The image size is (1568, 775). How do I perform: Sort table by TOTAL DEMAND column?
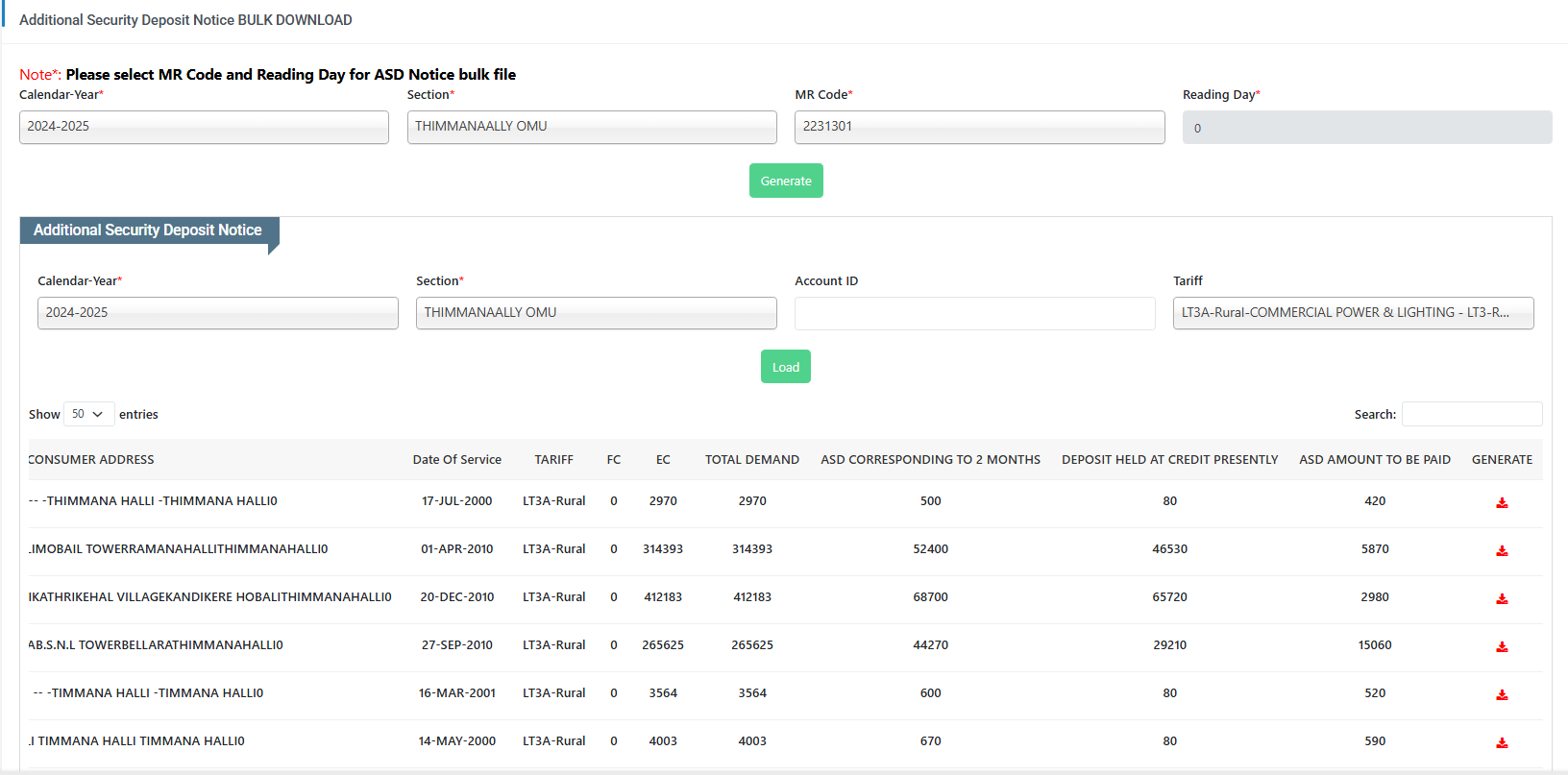(x=751, y=460)
